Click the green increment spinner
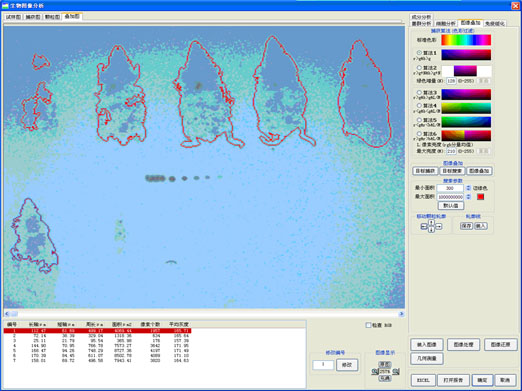 click(483, 81)
